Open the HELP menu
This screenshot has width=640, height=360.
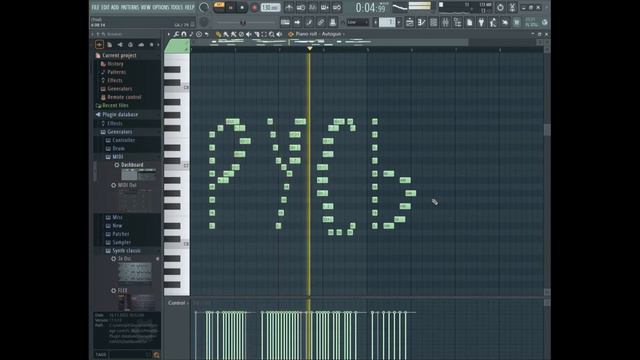[189, 7]
